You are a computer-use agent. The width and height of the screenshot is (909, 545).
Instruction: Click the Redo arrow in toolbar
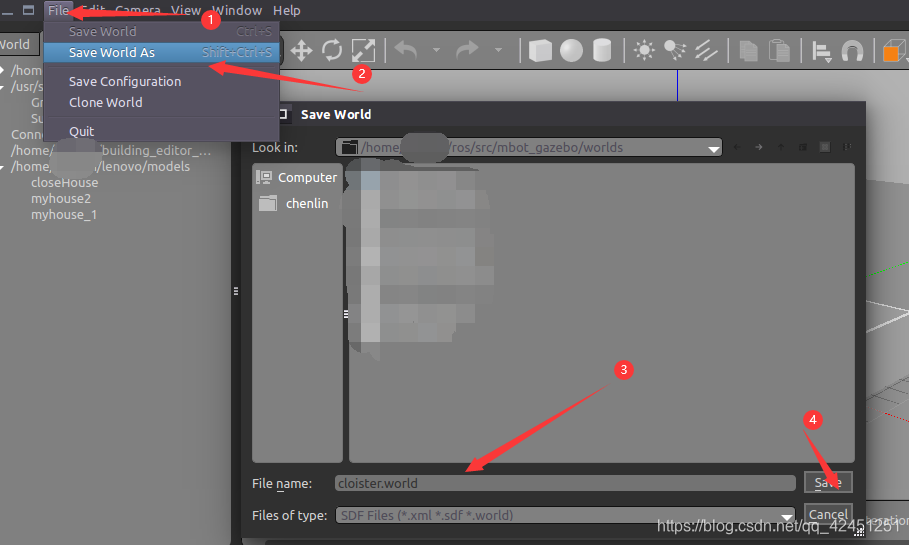point(467,50)
